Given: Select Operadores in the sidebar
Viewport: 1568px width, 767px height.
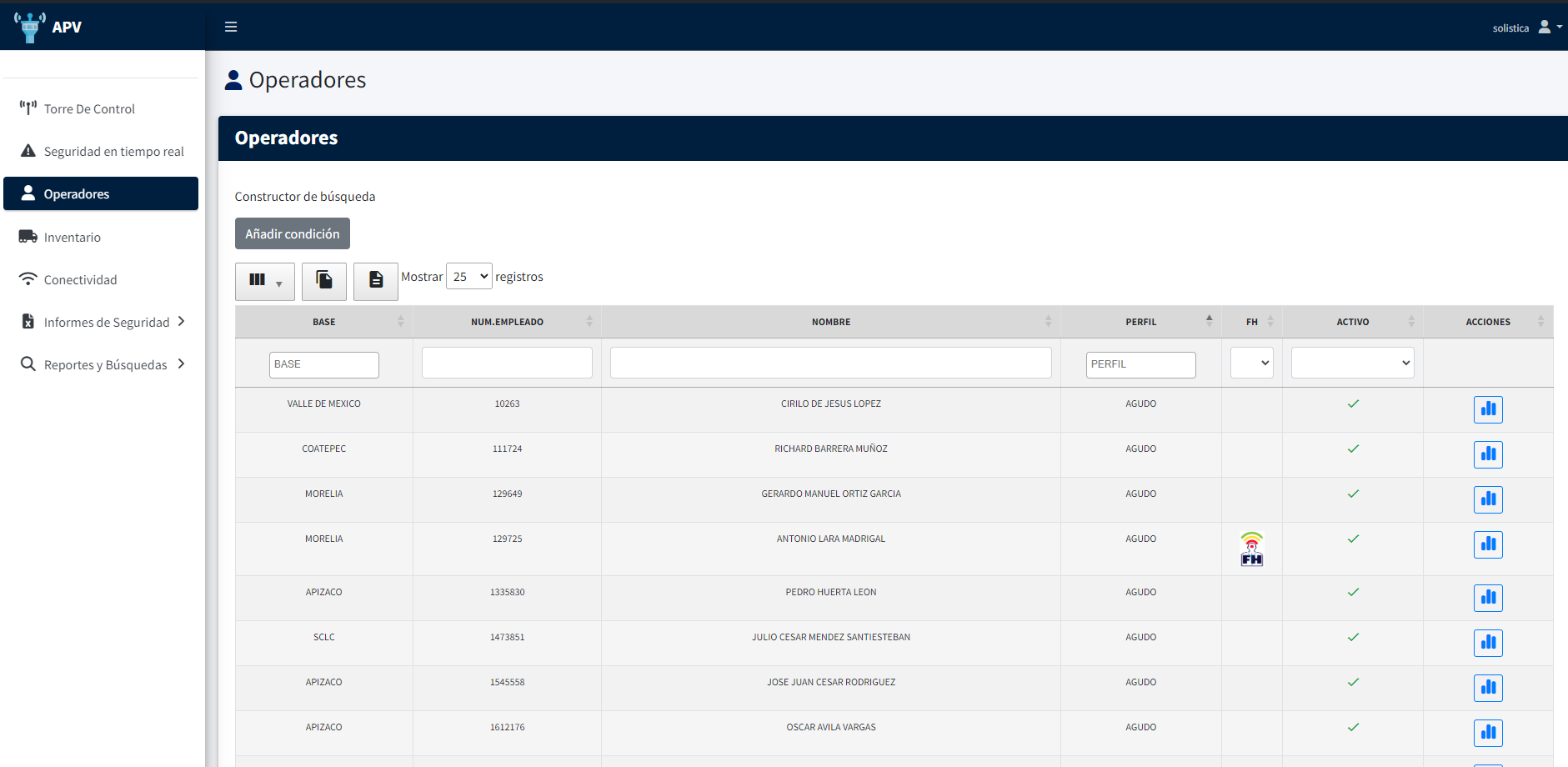Looking at the screenshot, I should (x=101, y=193).
